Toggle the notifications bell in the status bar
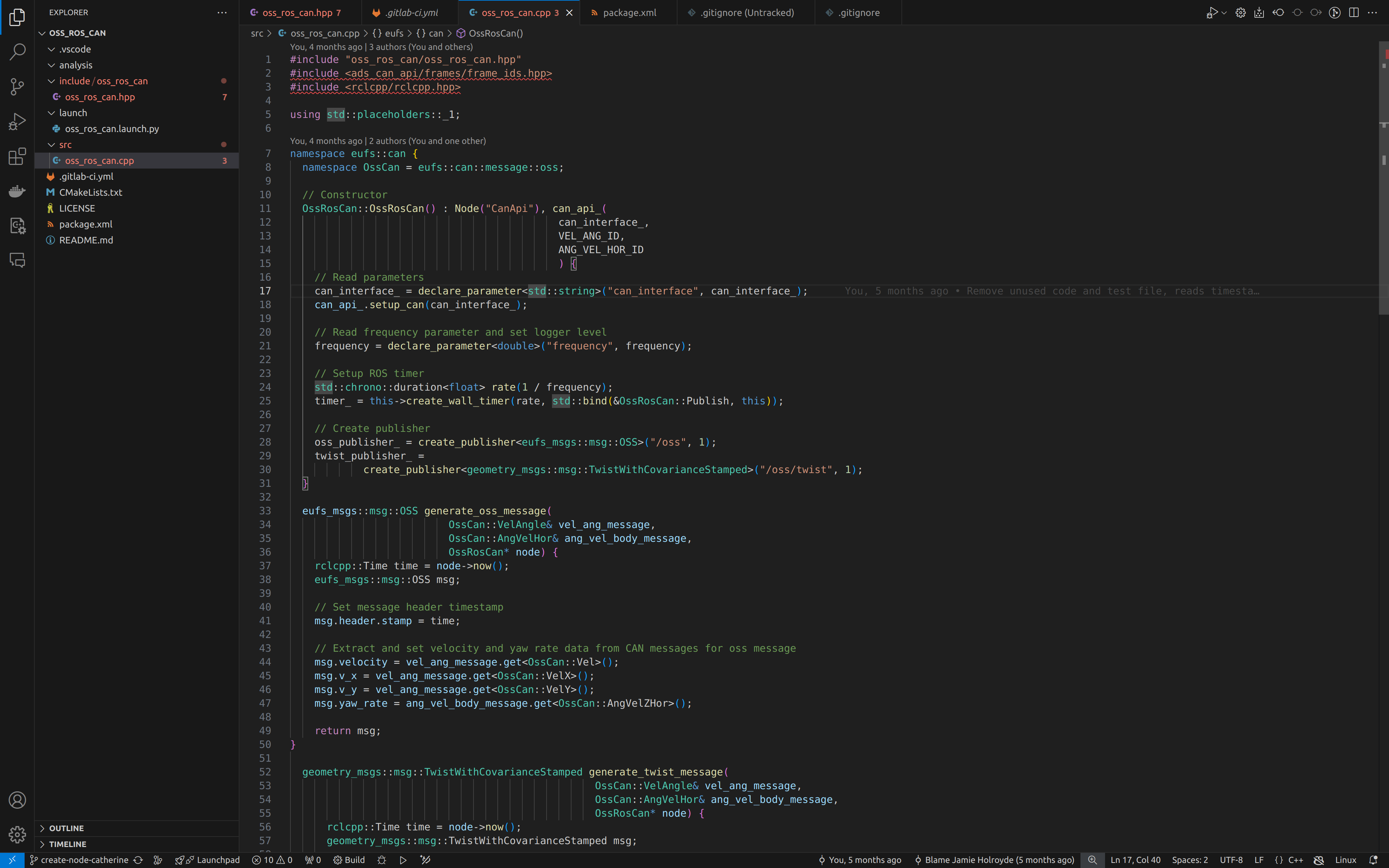1389x868 pixels. click(x=1373, y=859)
